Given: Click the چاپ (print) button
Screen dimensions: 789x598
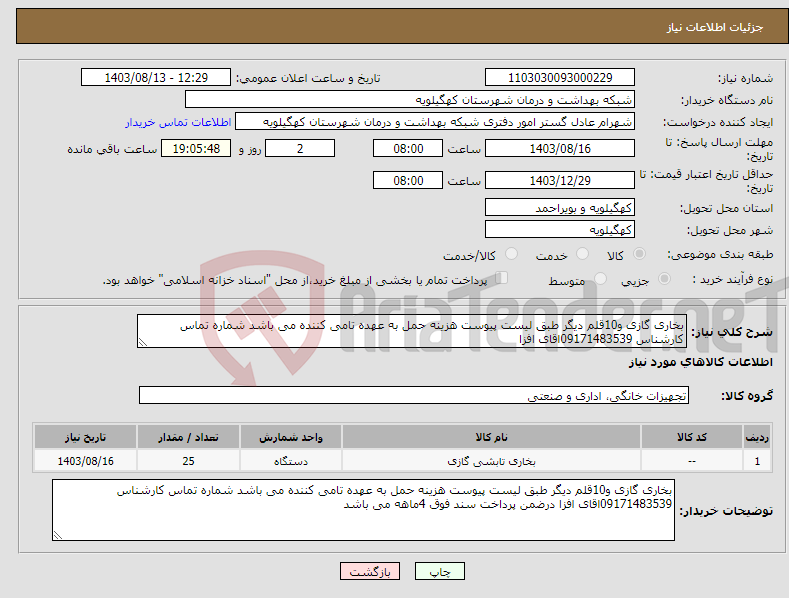Looking at the screenshot, I should [x=439, y=571].
